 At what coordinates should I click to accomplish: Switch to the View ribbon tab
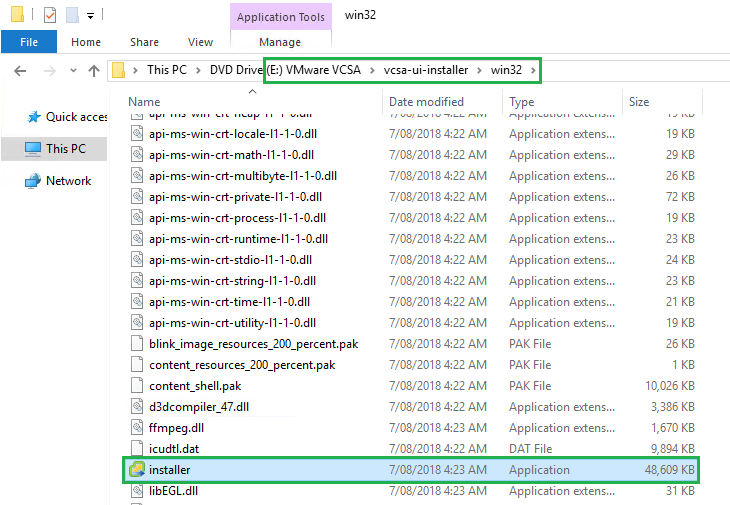(200, 42)
